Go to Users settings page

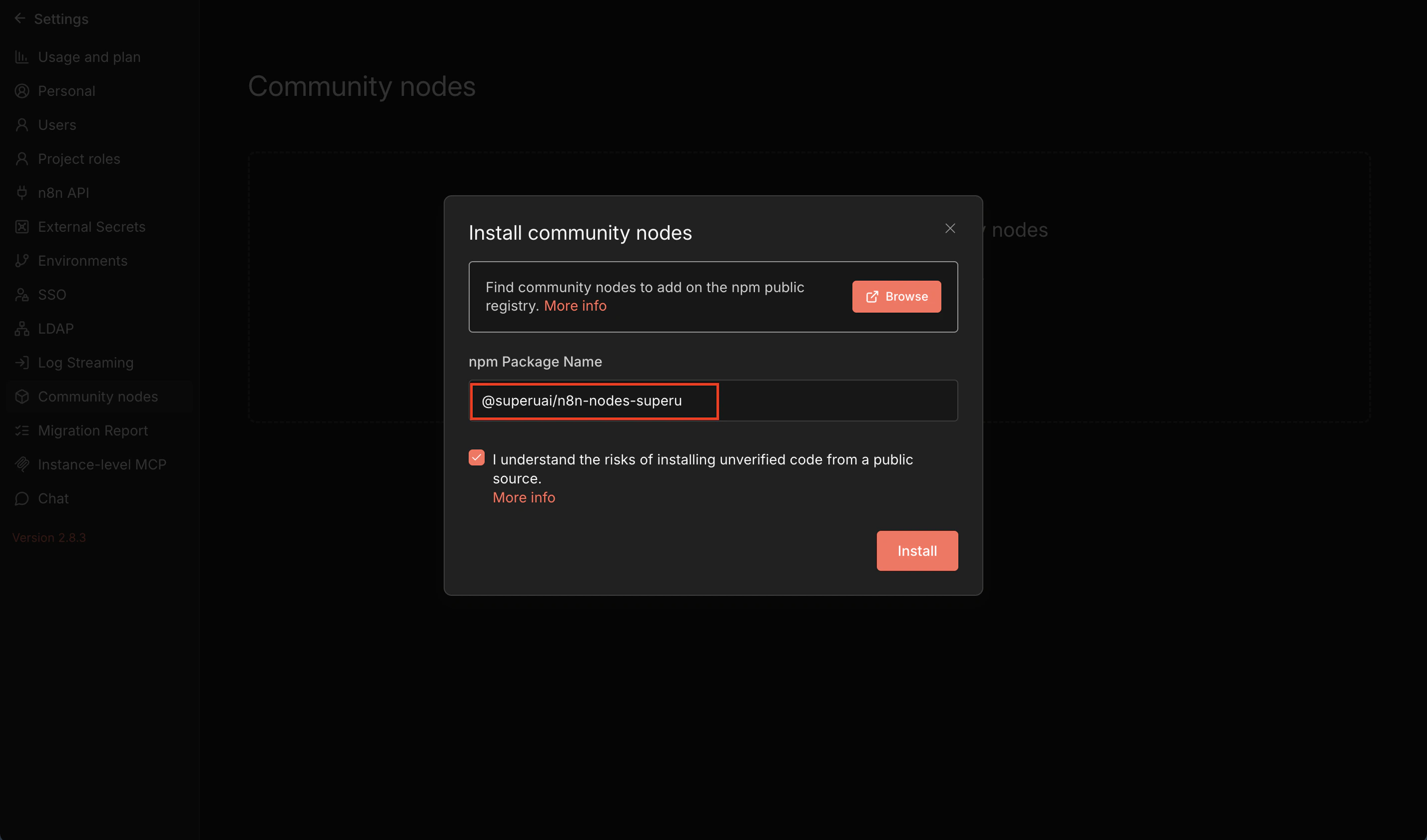coord(56,125)
